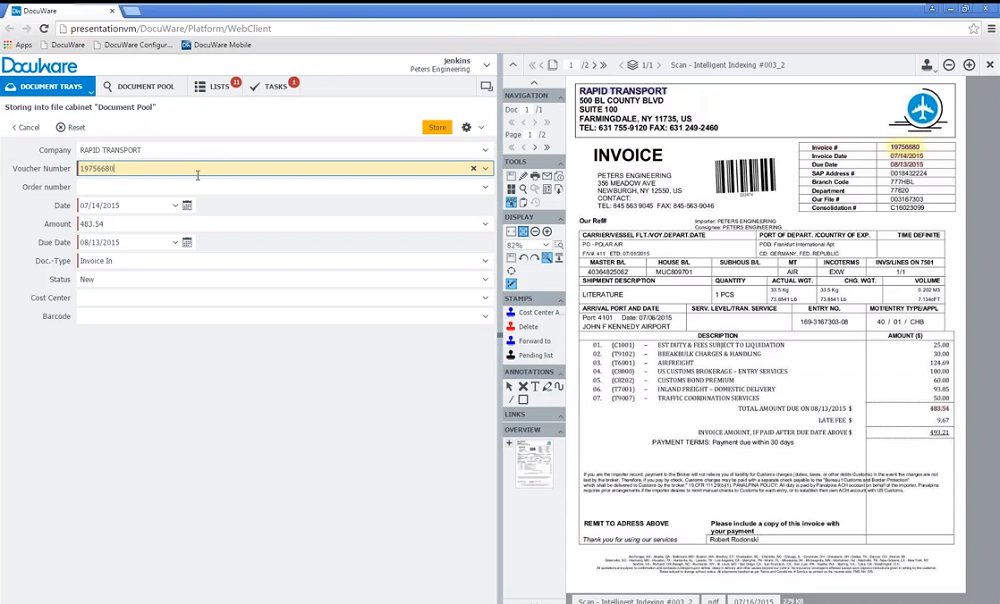The image size is (1000, 604).
Task: Open the Status dropdown
Action: [x=485, y=279]
